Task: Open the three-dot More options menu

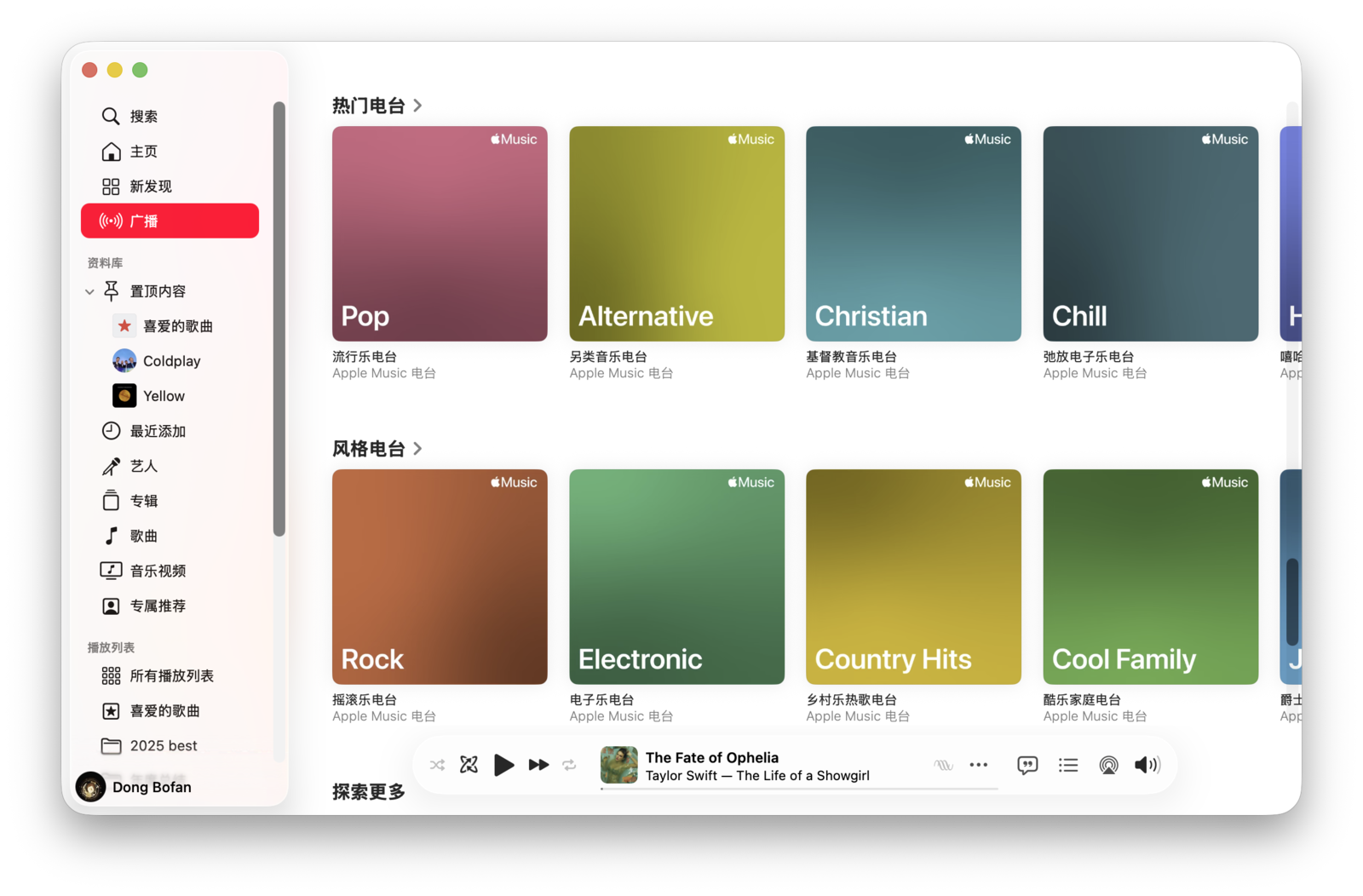Action: coord(979,765)
